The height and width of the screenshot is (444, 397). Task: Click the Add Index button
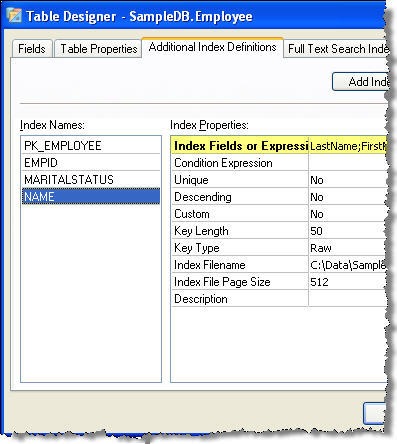pos(360,82)
